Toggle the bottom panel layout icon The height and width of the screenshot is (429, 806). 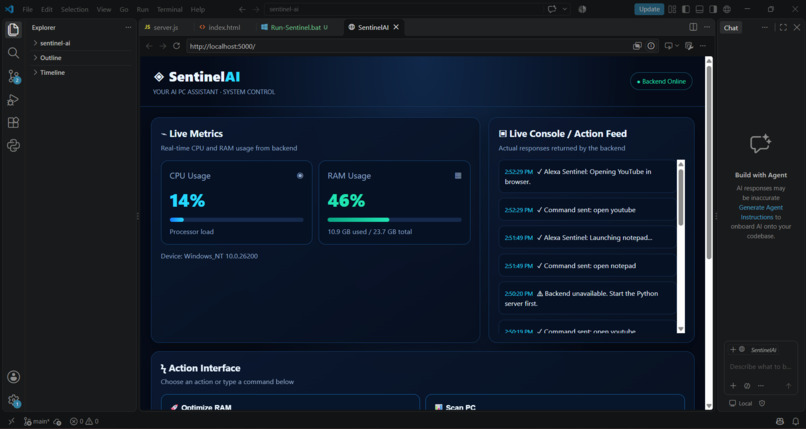699,9
